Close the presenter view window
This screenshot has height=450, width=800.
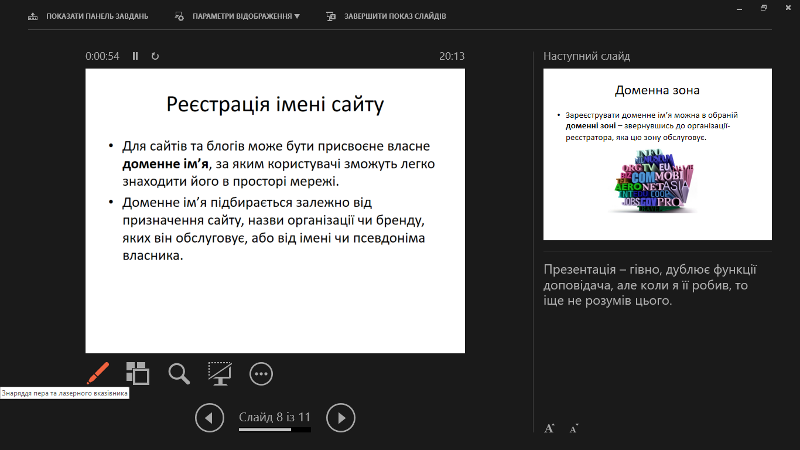click(788, 8)
